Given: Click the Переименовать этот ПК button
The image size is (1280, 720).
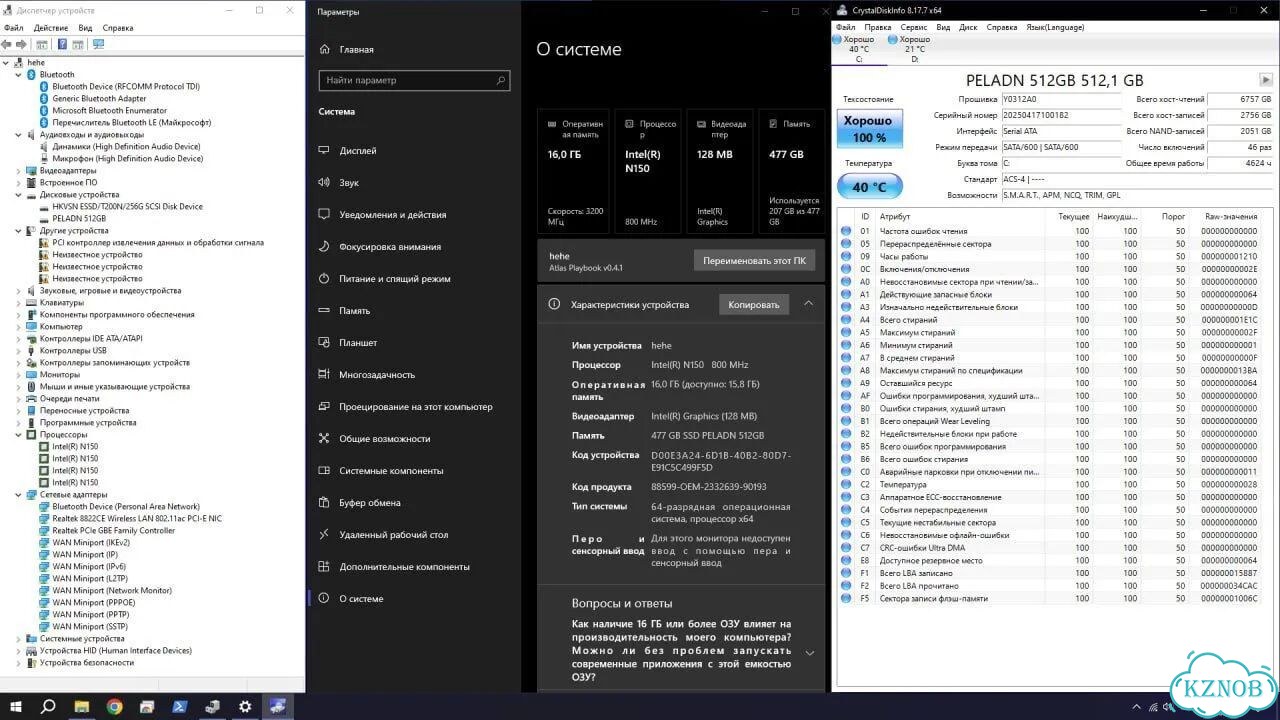Looking at the screenshot, I should [x=755, y=260].
